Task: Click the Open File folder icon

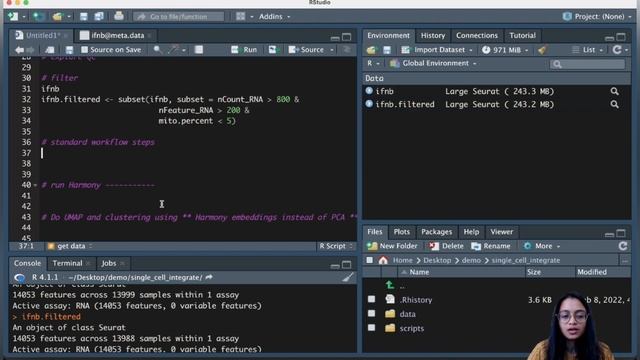Action: [x=57, y=16]
